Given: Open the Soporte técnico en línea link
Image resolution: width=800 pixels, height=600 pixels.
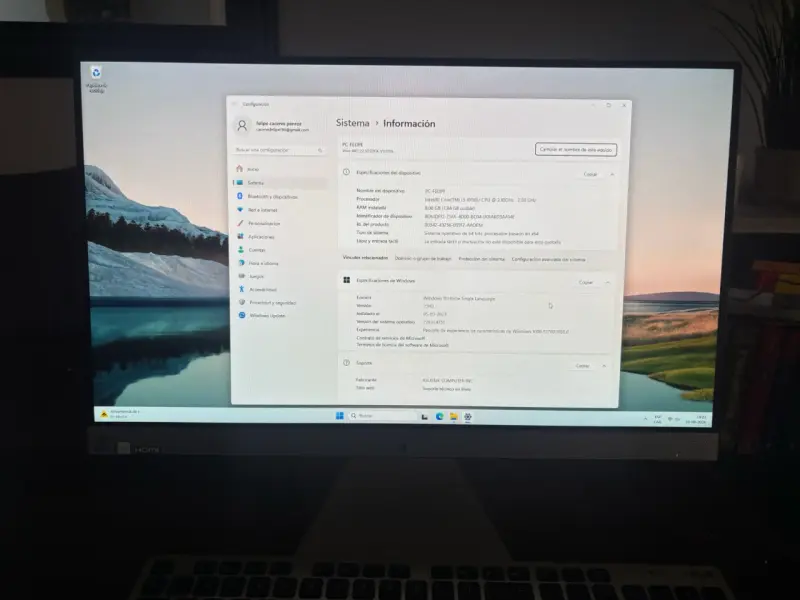Looking at the screenshot, I should [446, 389].
